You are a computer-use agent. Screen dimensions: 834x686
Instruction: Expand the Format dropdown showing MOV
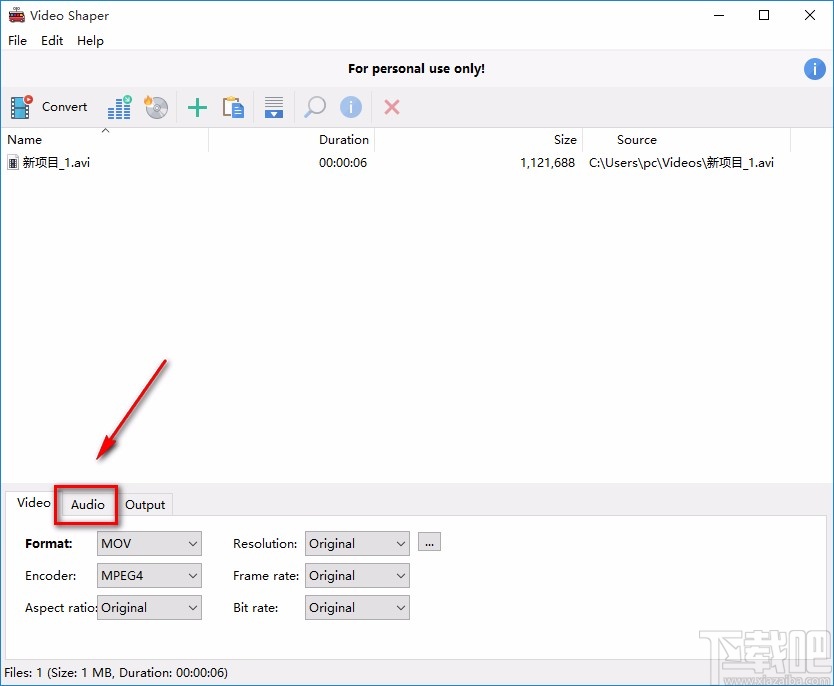point(149,543)
